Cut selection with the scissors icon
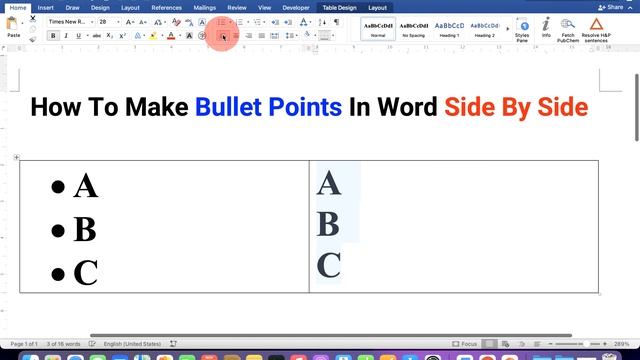The width and height of the screenshot is (640, 360). pos(33,18)
